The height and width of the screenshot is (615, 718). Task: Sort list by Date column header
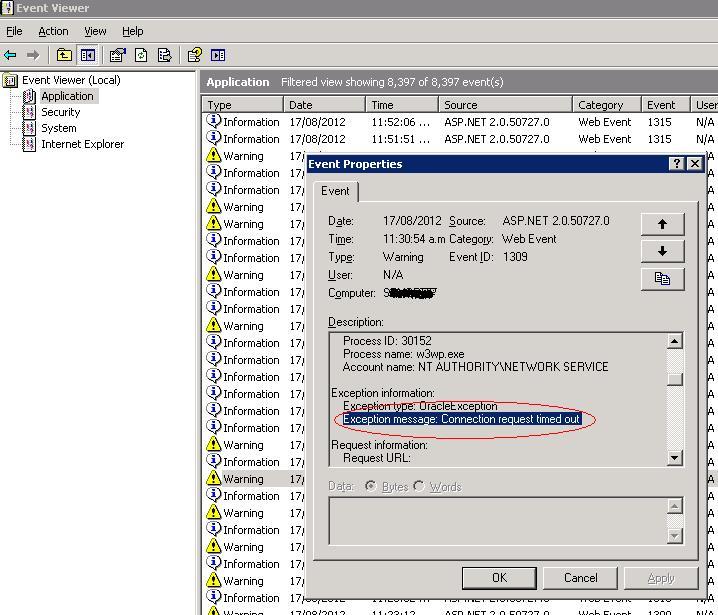tap(324, 105)
